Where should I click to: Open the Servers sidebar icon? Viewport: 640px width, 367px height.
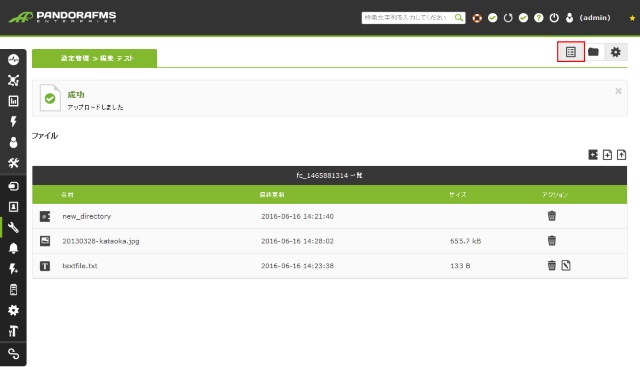coord(13,289)
